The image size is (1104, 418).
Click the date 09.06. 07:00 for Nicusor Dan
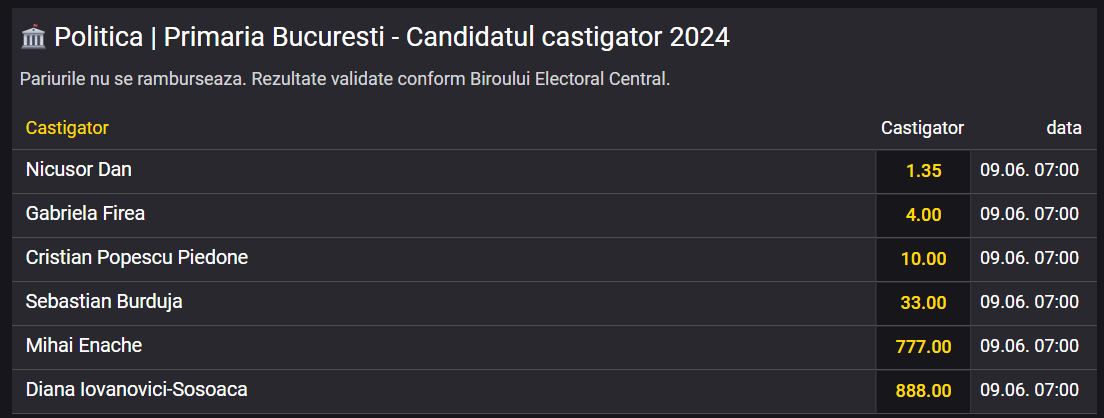1029,171
